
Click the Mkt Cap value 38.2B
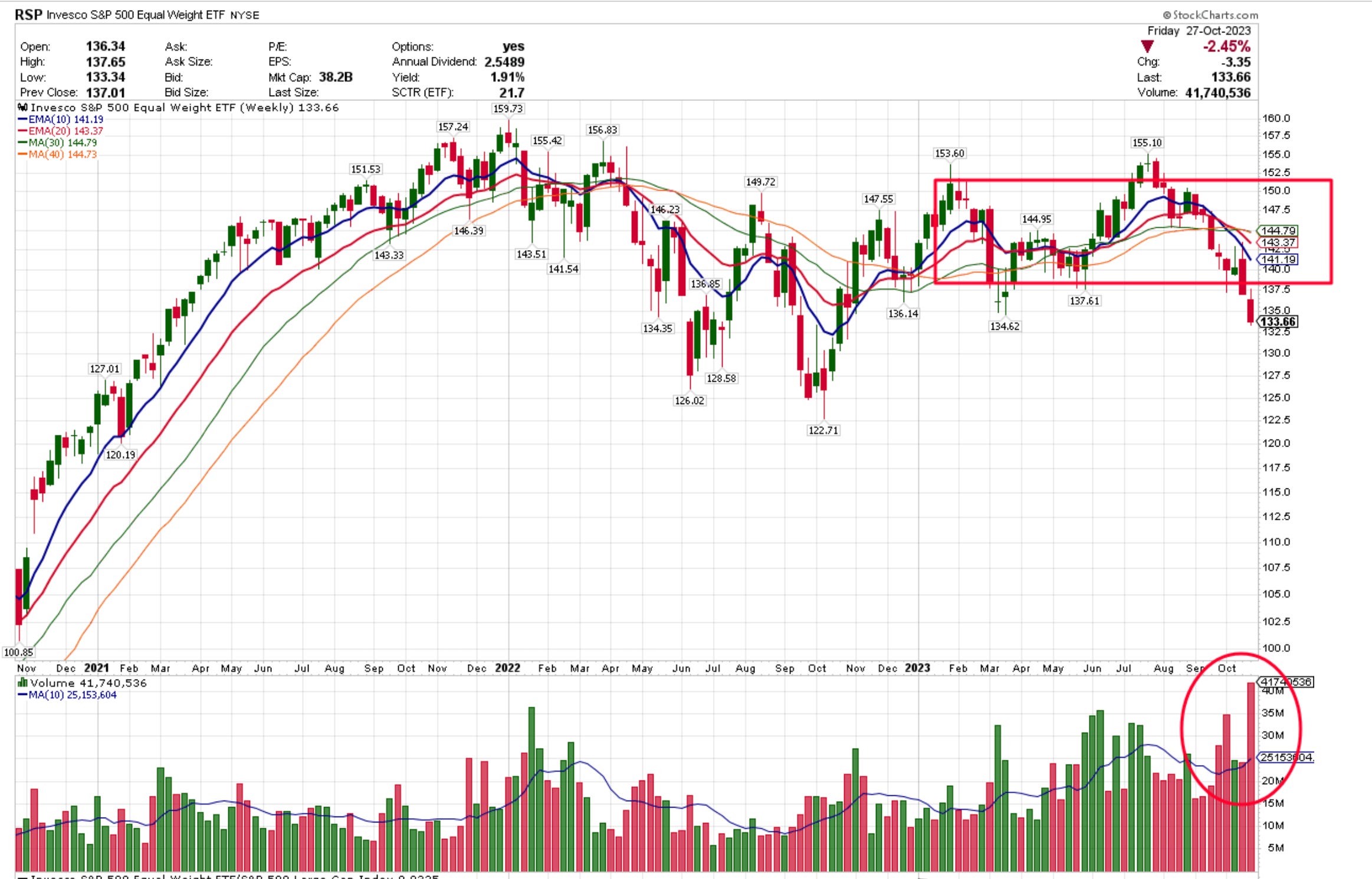336,77
